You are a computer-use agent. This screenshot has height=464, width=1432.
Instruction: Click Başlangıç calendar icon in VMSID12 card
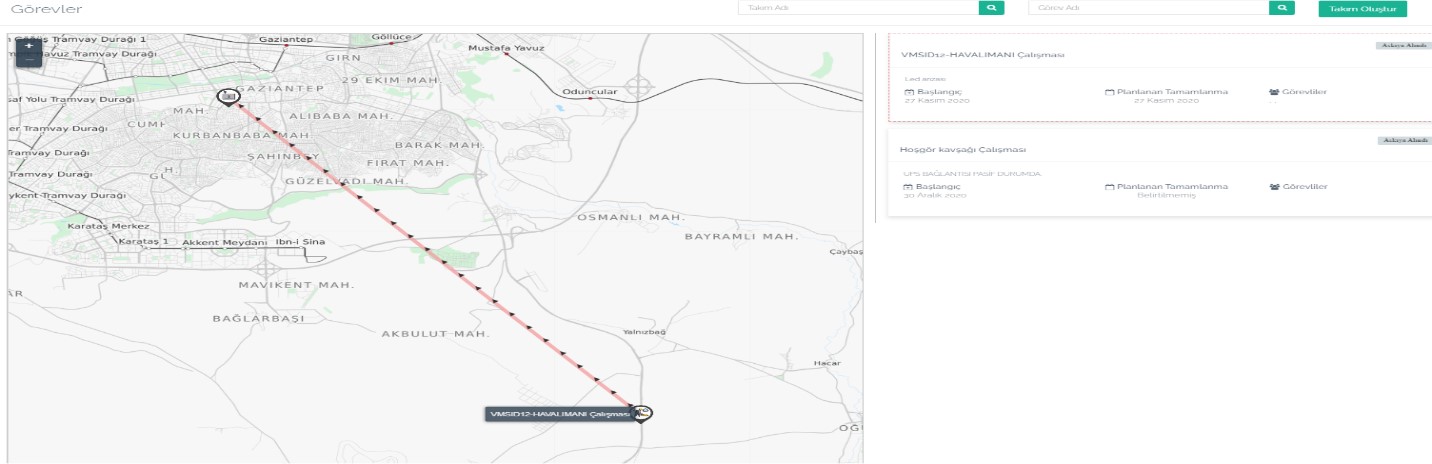tap(908, 91)
